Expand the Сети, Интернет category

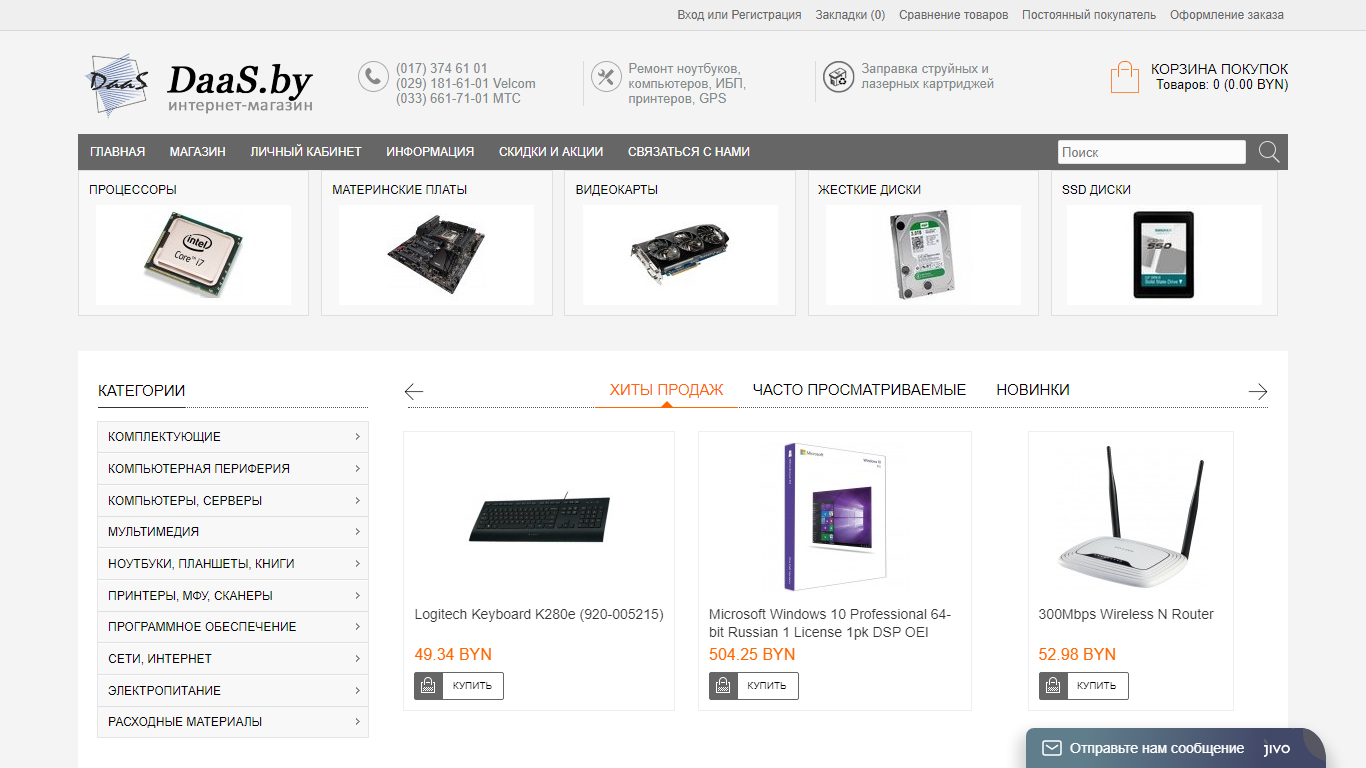coord(233,659)
